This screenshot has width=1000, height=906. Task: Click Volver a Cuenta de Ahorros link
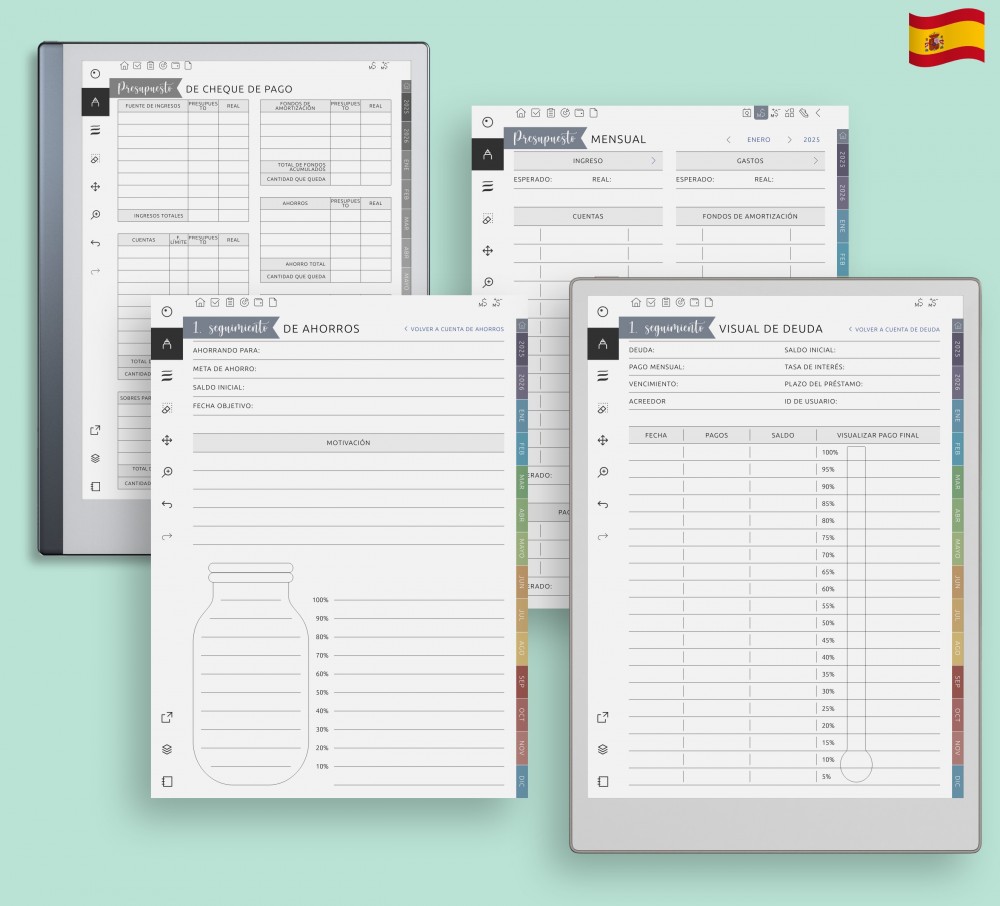tap(454, 329)
